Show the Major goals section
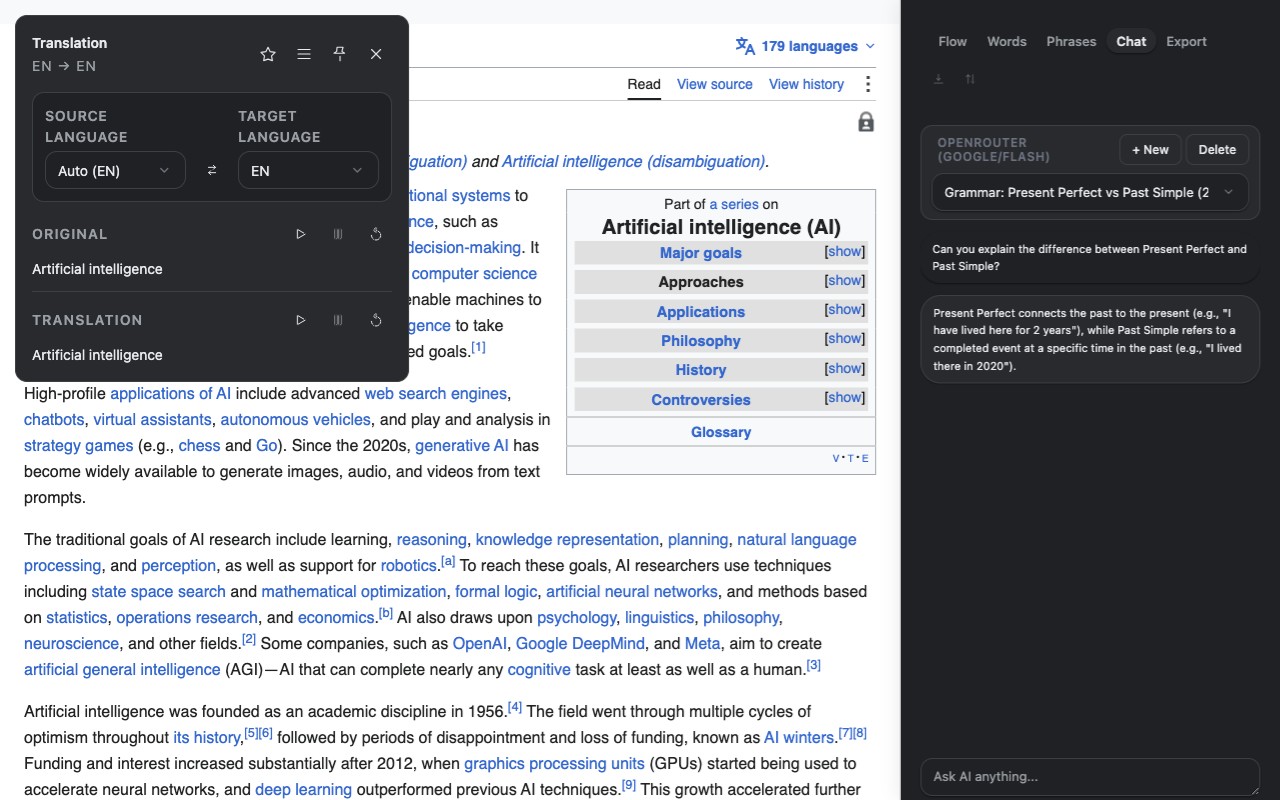Viewport: 1280px width, 800px height. [845, 252]
